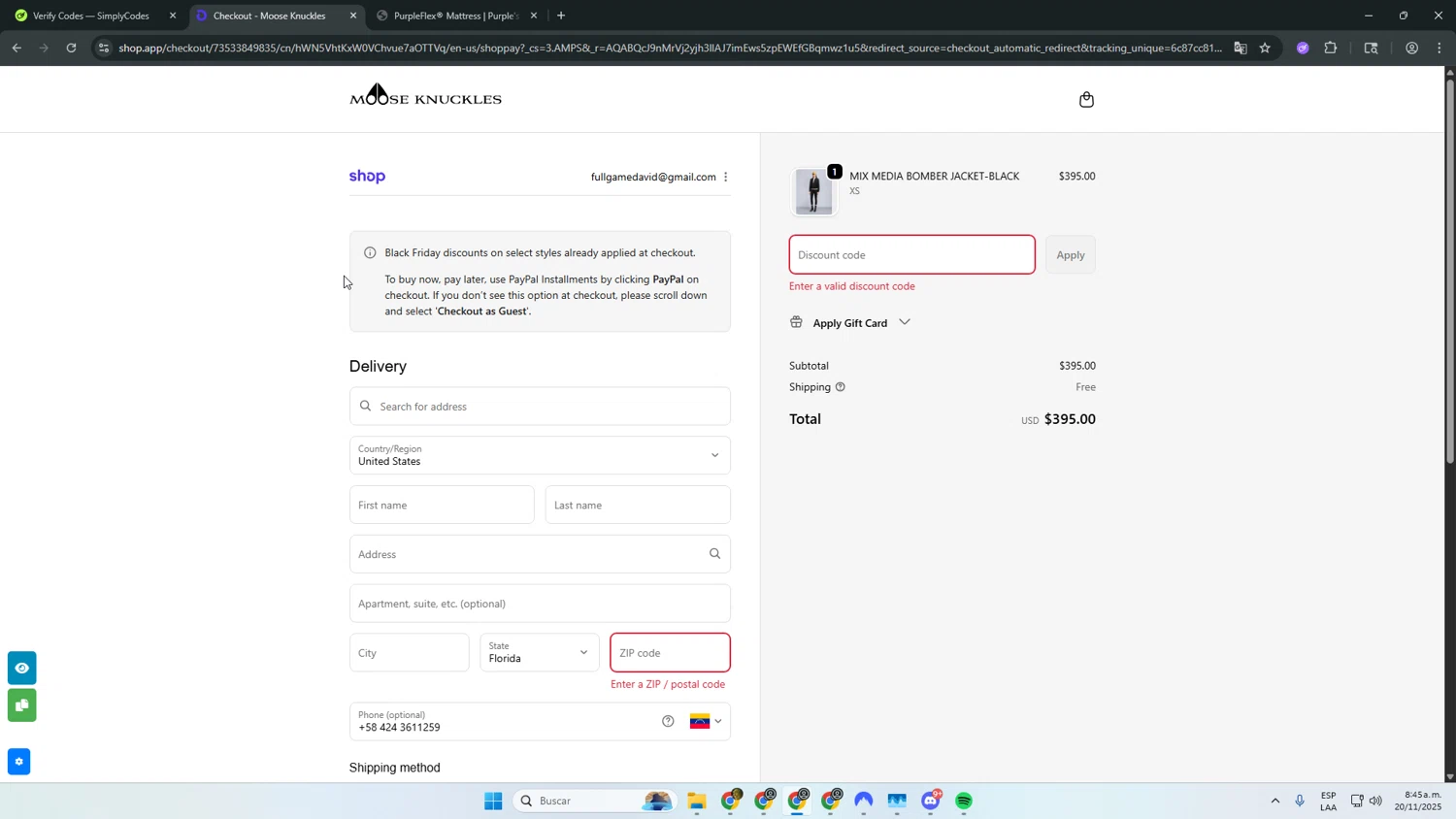View site information icon in address bar
Screen dimensions: 1456x819
(x=104, y=48)
